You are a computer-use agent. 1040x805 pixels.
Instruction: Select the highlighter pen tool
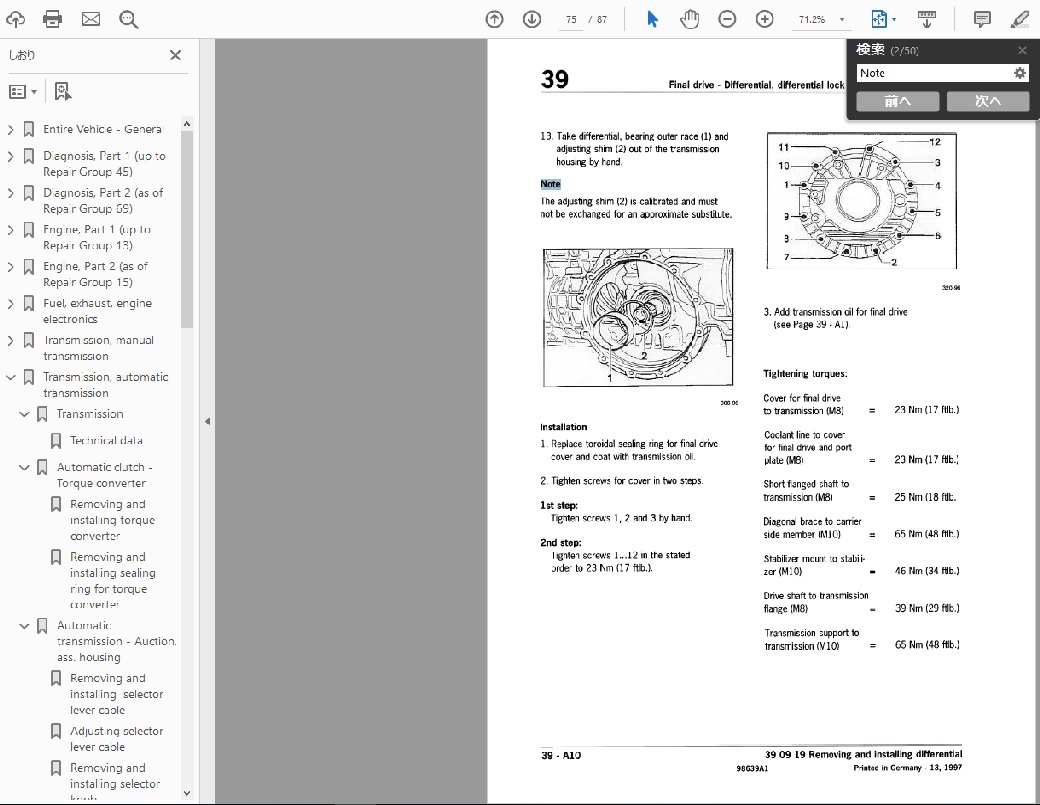pyautogui.click(x=1019, y=19)
